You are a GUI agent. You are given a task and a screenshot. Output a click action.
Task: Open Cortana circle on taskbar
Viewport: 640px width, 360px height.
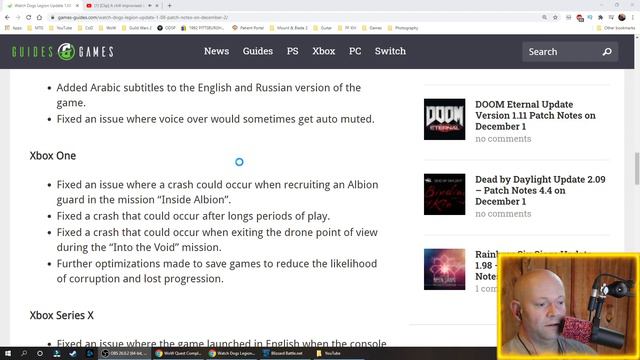pos(40,353)
